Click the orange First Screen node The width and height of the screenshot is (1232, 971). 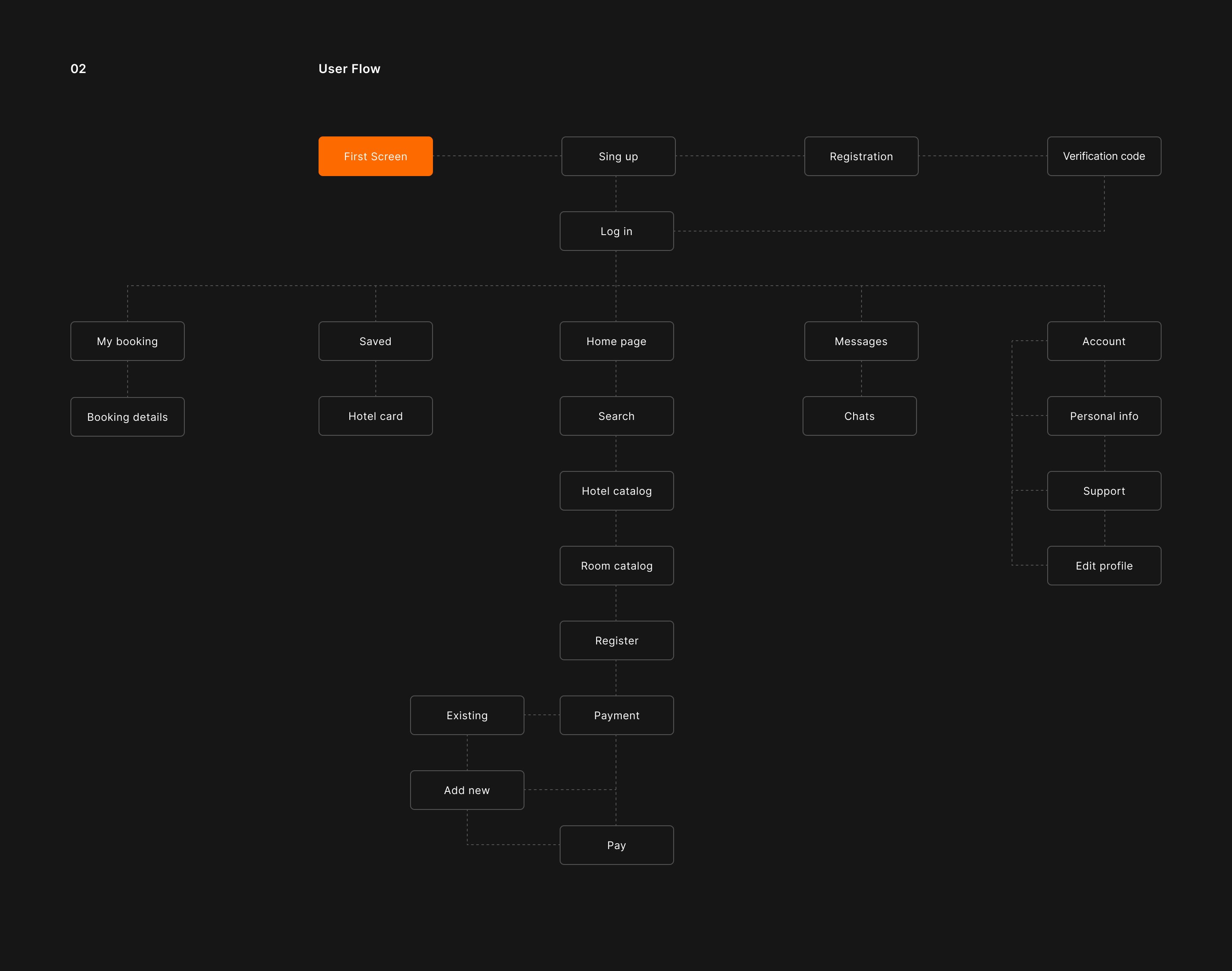pos(375,156)
